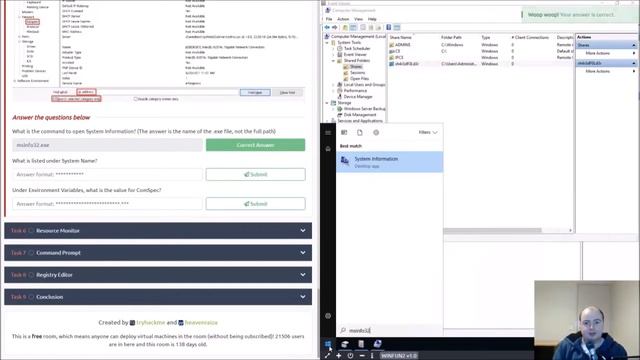Toggle Task 8 Registry Editor completion circle
This screenshot has width=640, height=360.
(x=31, y=275)
